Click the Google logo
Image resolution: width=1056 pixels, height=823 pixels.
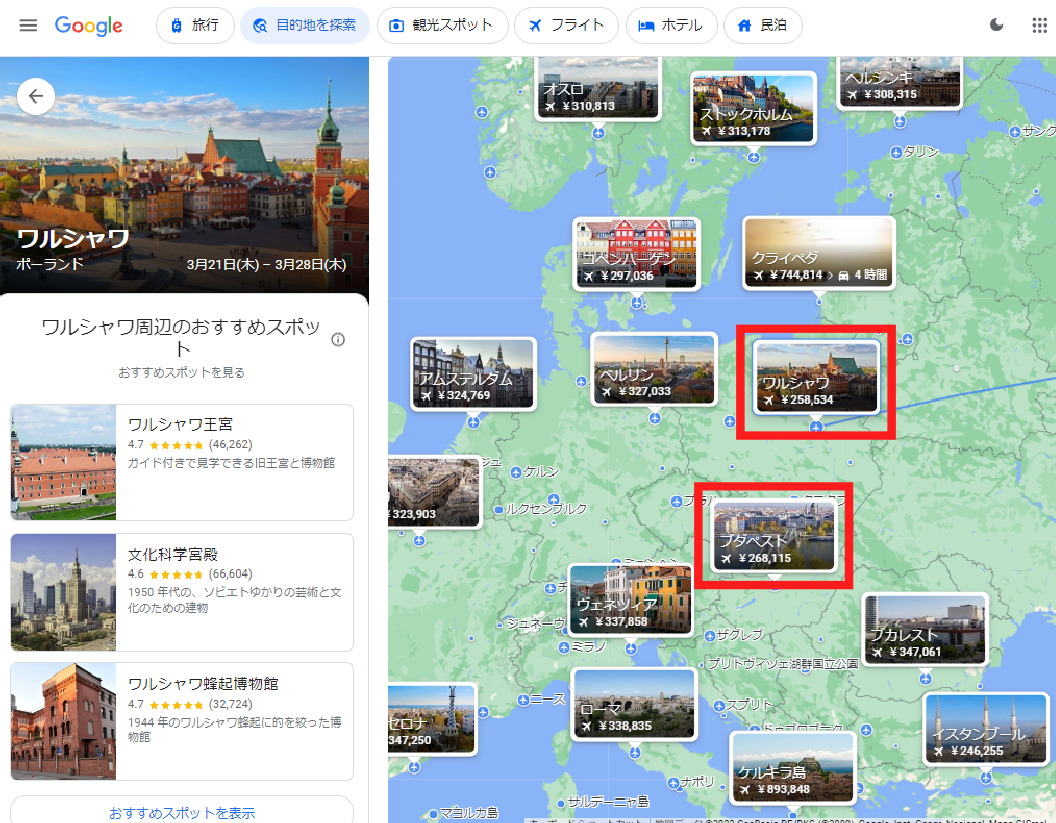tap(88, 26)
